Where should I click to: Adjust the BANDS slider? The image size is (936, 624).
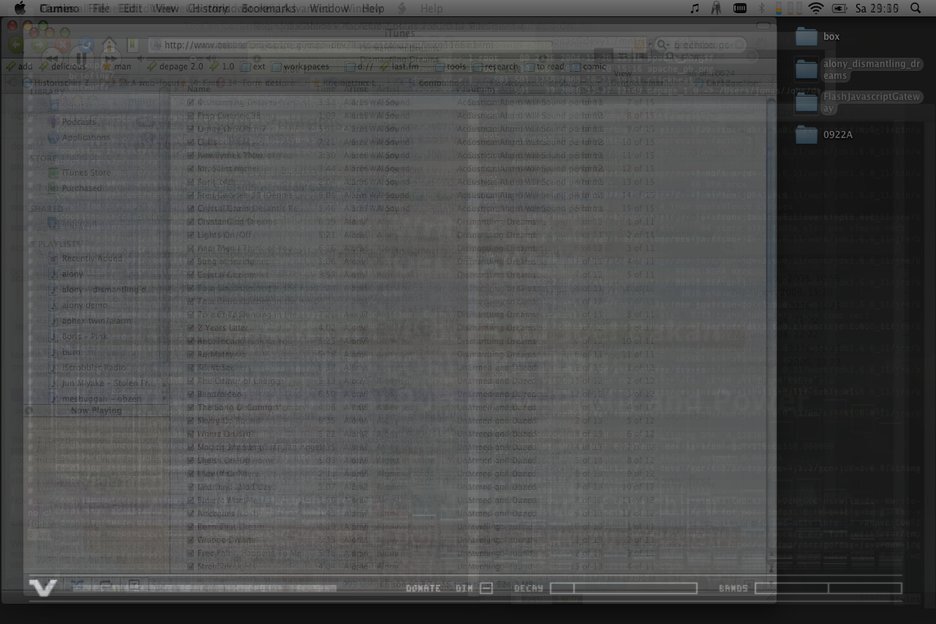point(829,588)
